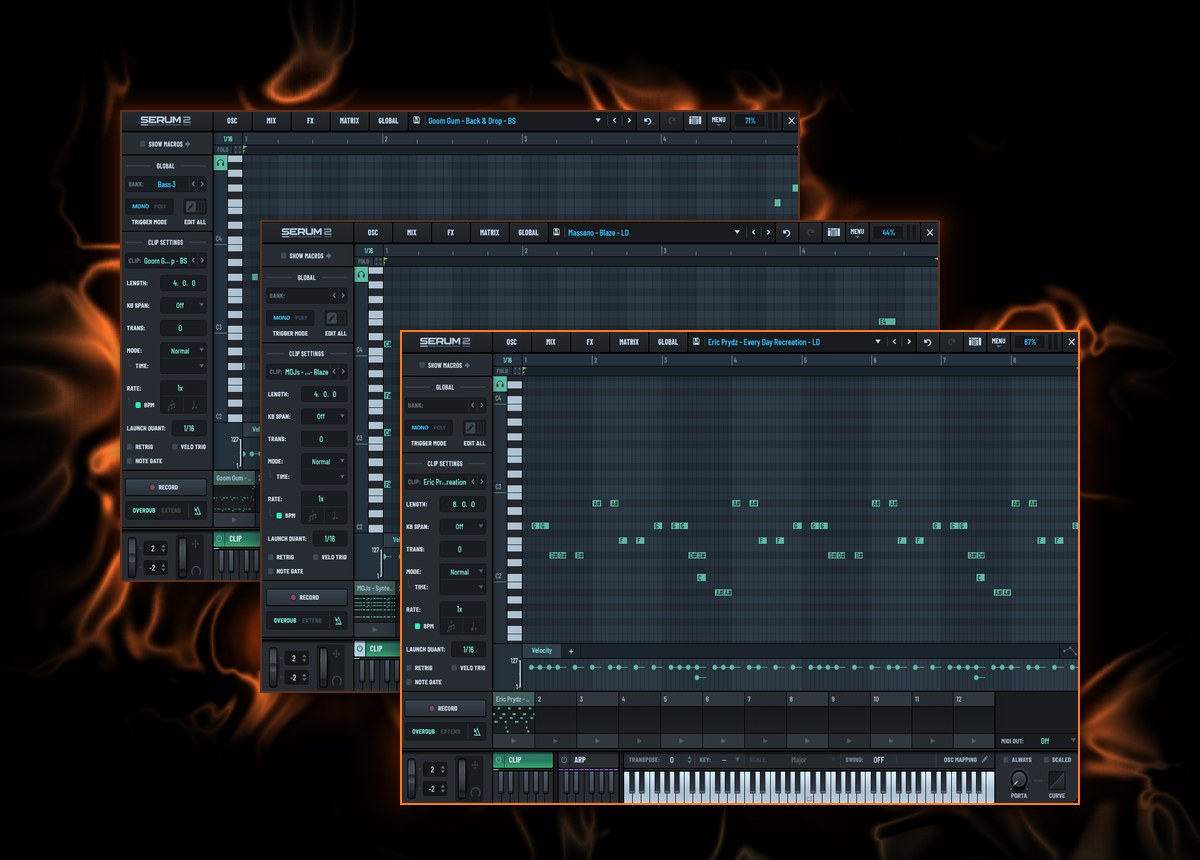This screenshot has height=860, width=1200.
Task: Click the save preset icon in the Massano window
Action: click(556, 233)
